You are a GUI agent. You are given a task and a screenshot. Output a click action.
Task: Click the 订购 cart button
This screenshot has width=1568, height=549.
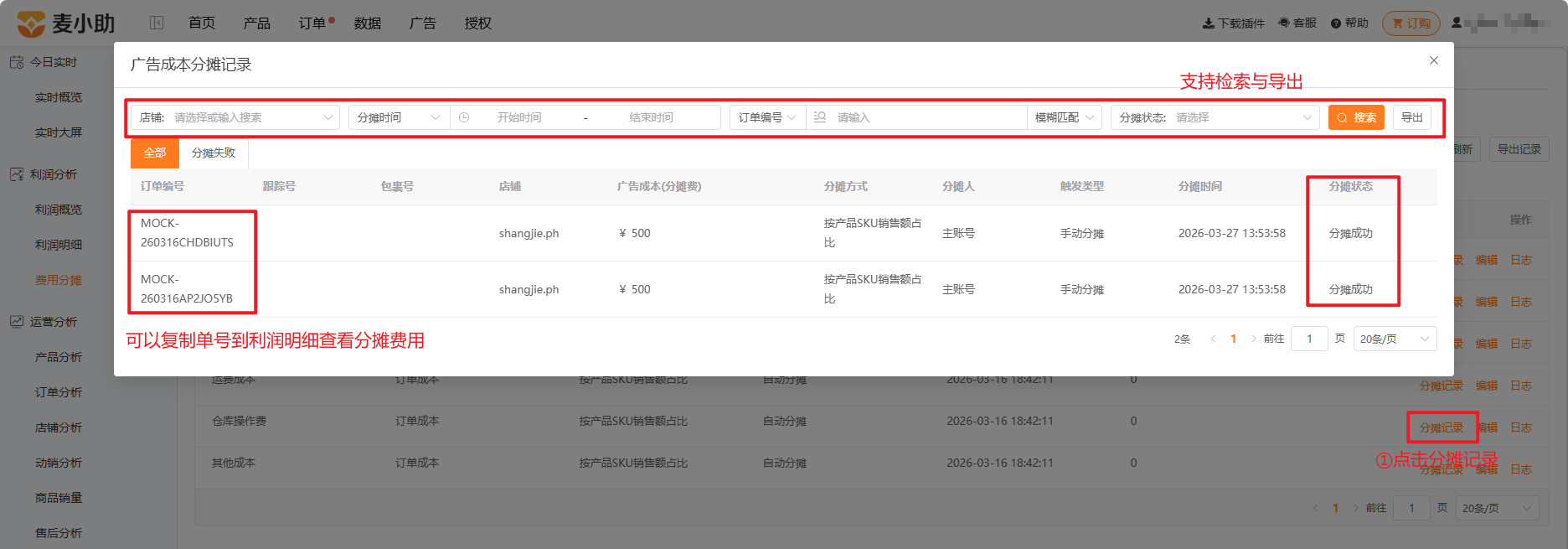pyautogui.click(x=1411, y=23)
